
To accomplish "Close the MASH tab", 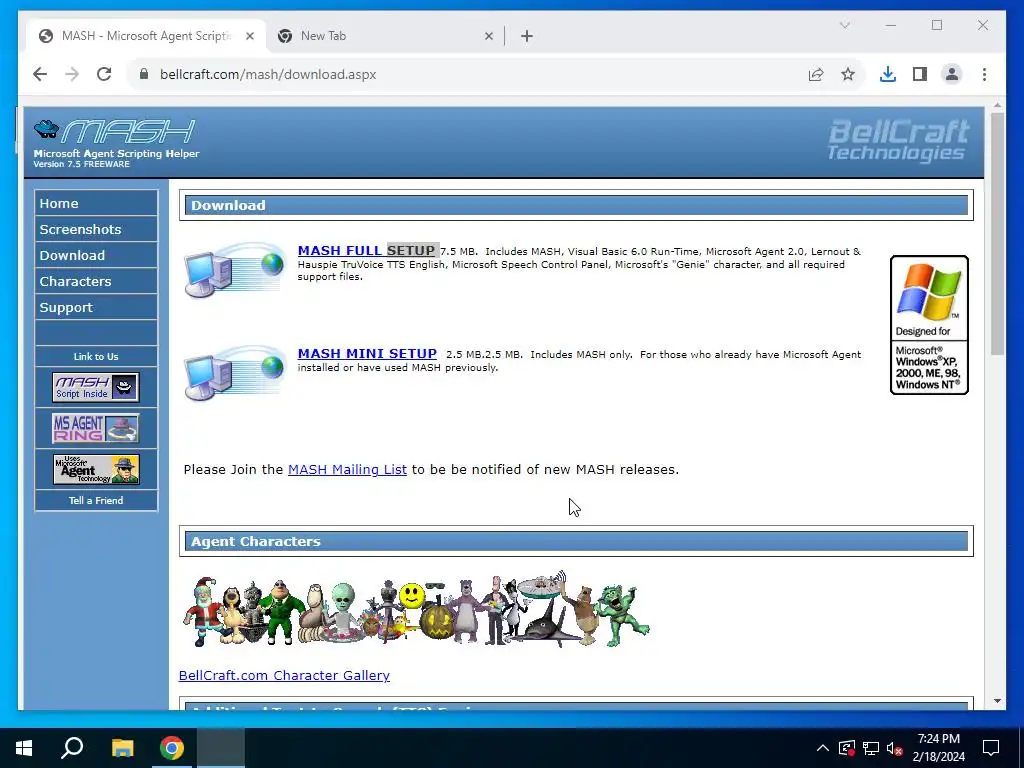I will click(249, 37).
